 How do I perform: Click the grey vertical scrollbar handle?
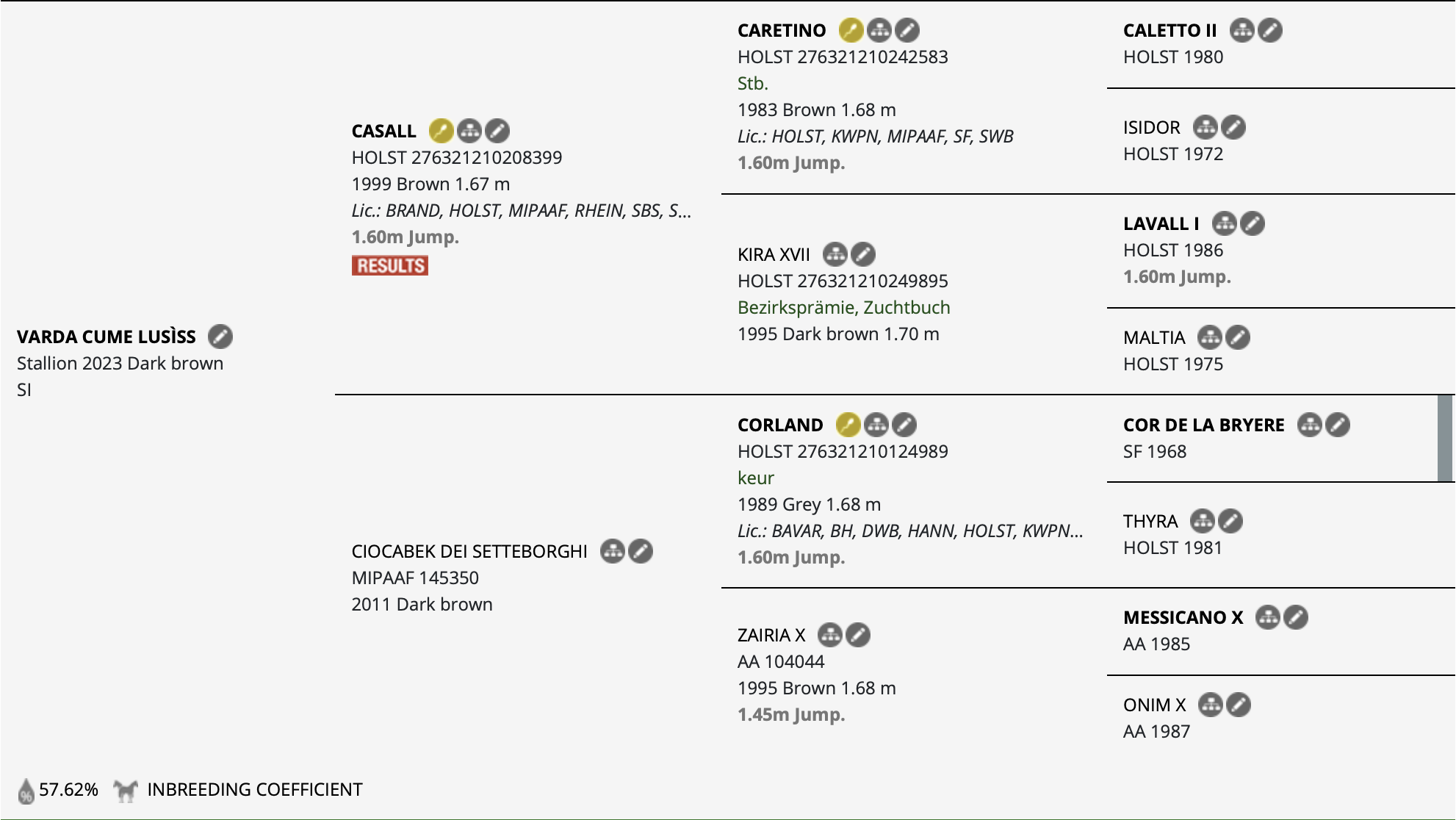[1445, 438]
